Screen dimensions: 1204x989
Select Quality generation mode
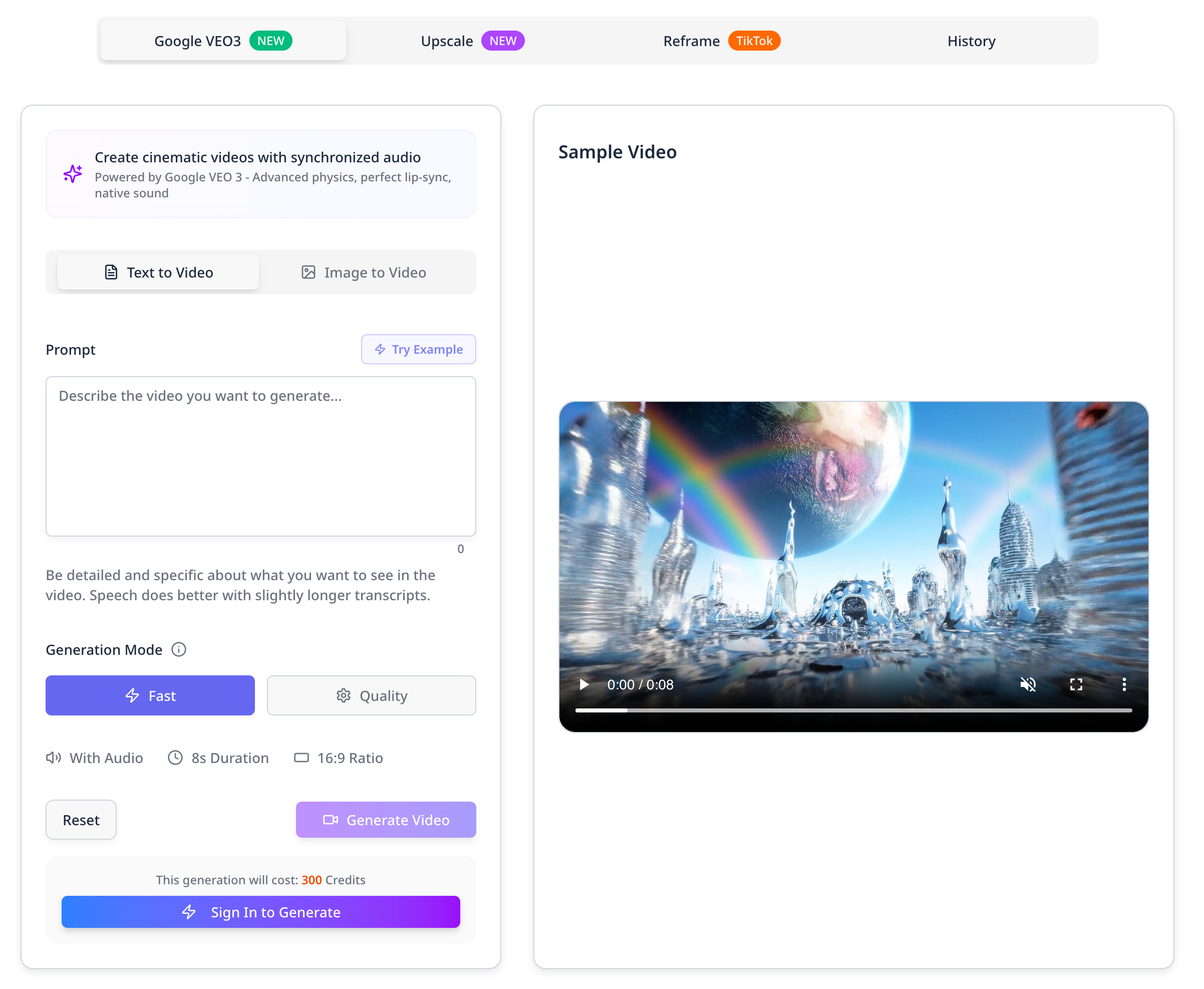pyautogui.click(x=371, y=695)
